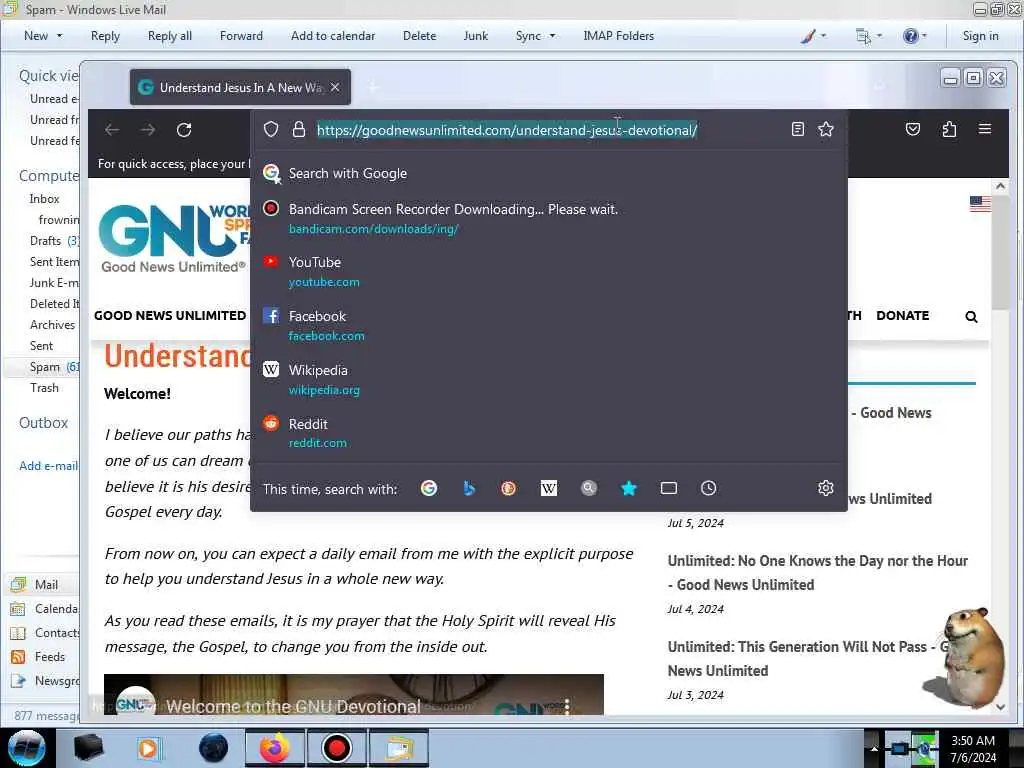Open the Archives folder
This screenshot has width=1024, height=768.
[x=52, y=325]
